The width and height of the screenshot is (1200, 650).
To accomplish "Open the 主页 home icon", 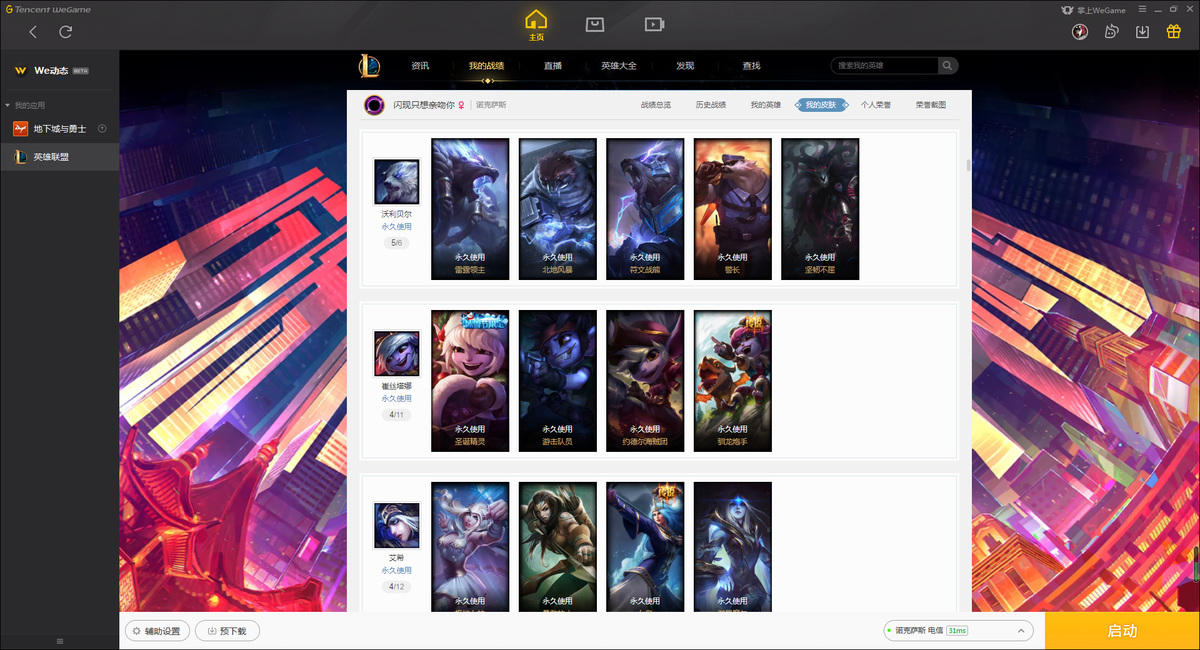I will click(x=536, y=24).
